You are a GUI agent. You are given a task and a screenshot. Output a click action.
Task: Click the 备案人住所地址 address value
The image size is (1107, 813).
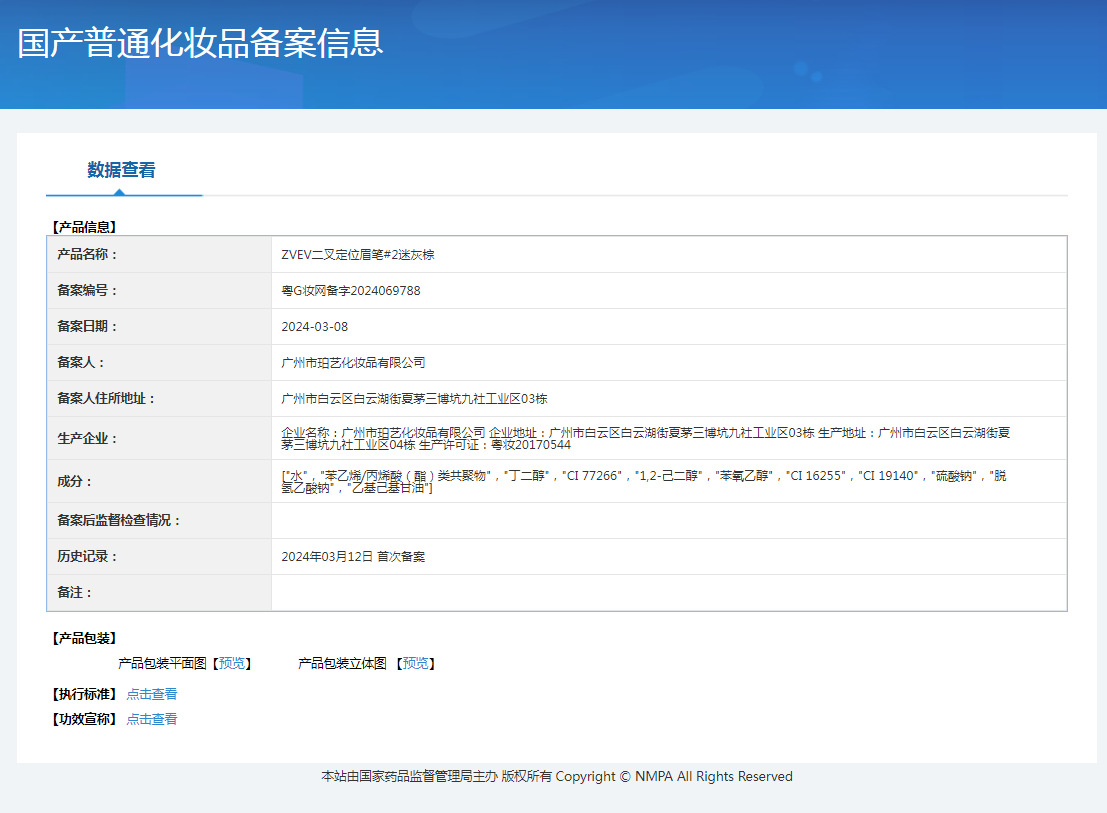pos(414,399)
